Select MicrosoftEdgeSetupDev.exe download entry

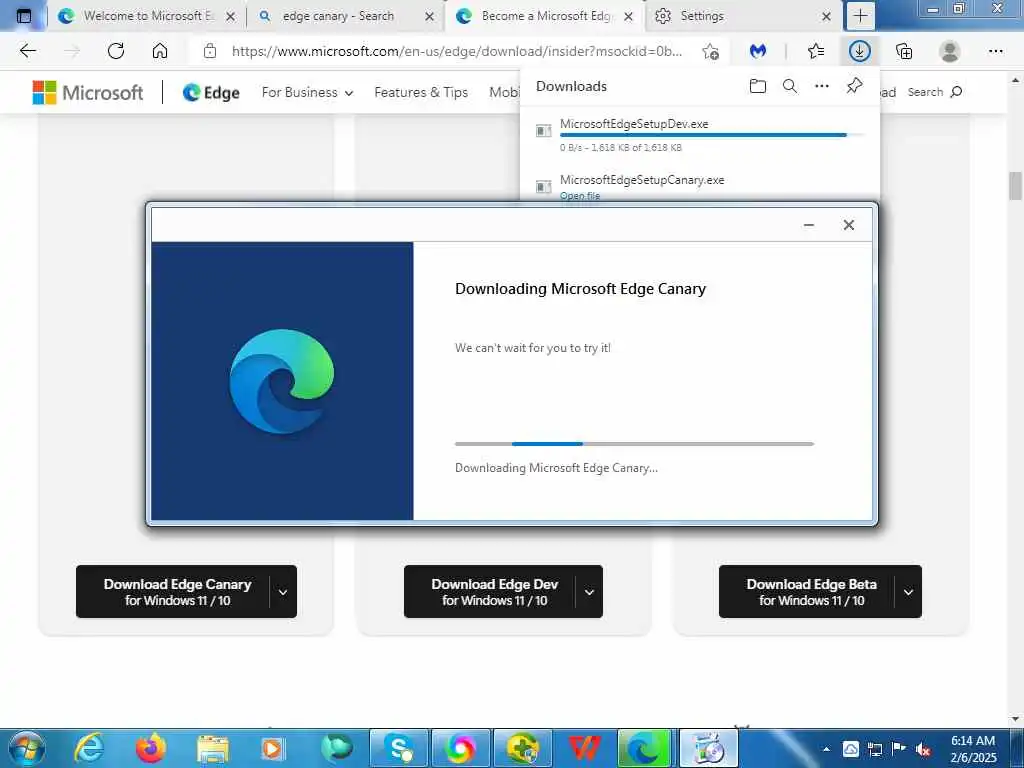(699, 135)
